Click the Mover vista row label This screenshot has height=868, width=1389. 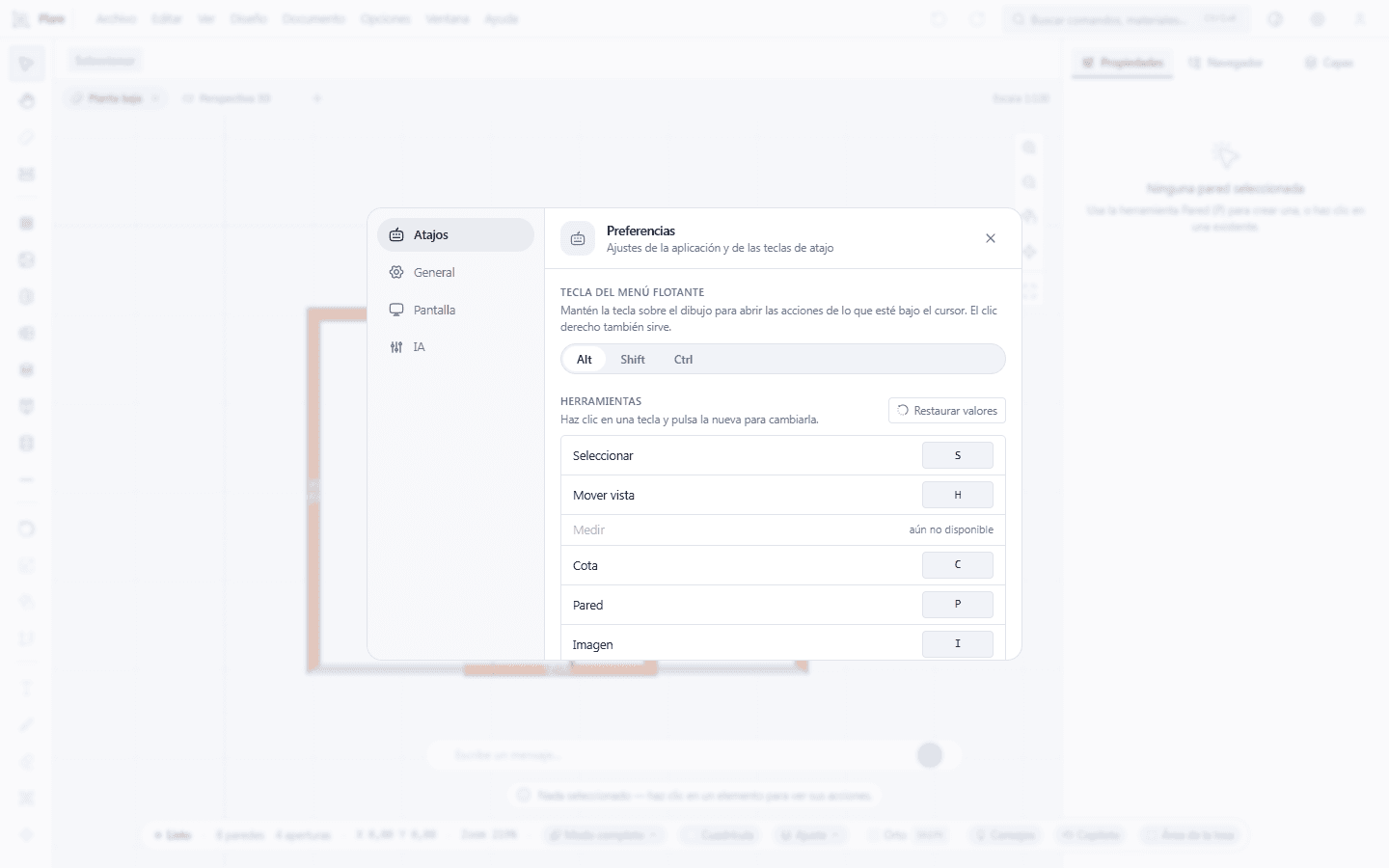[604, 495]
